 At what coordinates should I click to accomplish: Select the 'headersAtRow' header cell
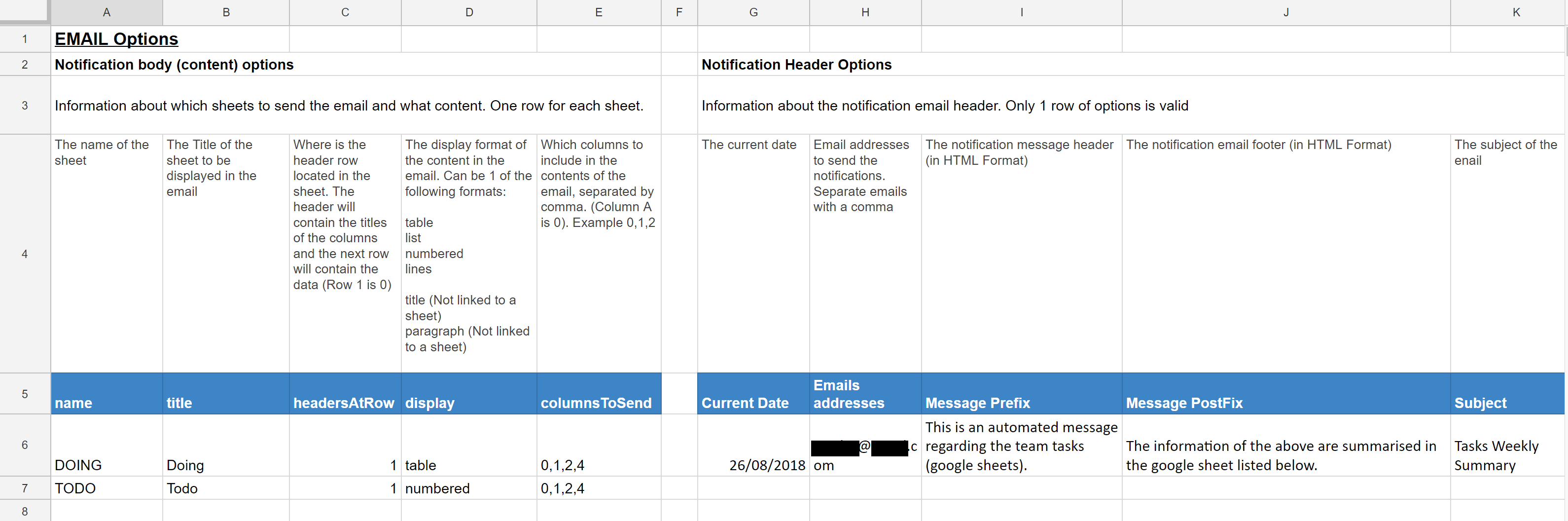point(345,394)
